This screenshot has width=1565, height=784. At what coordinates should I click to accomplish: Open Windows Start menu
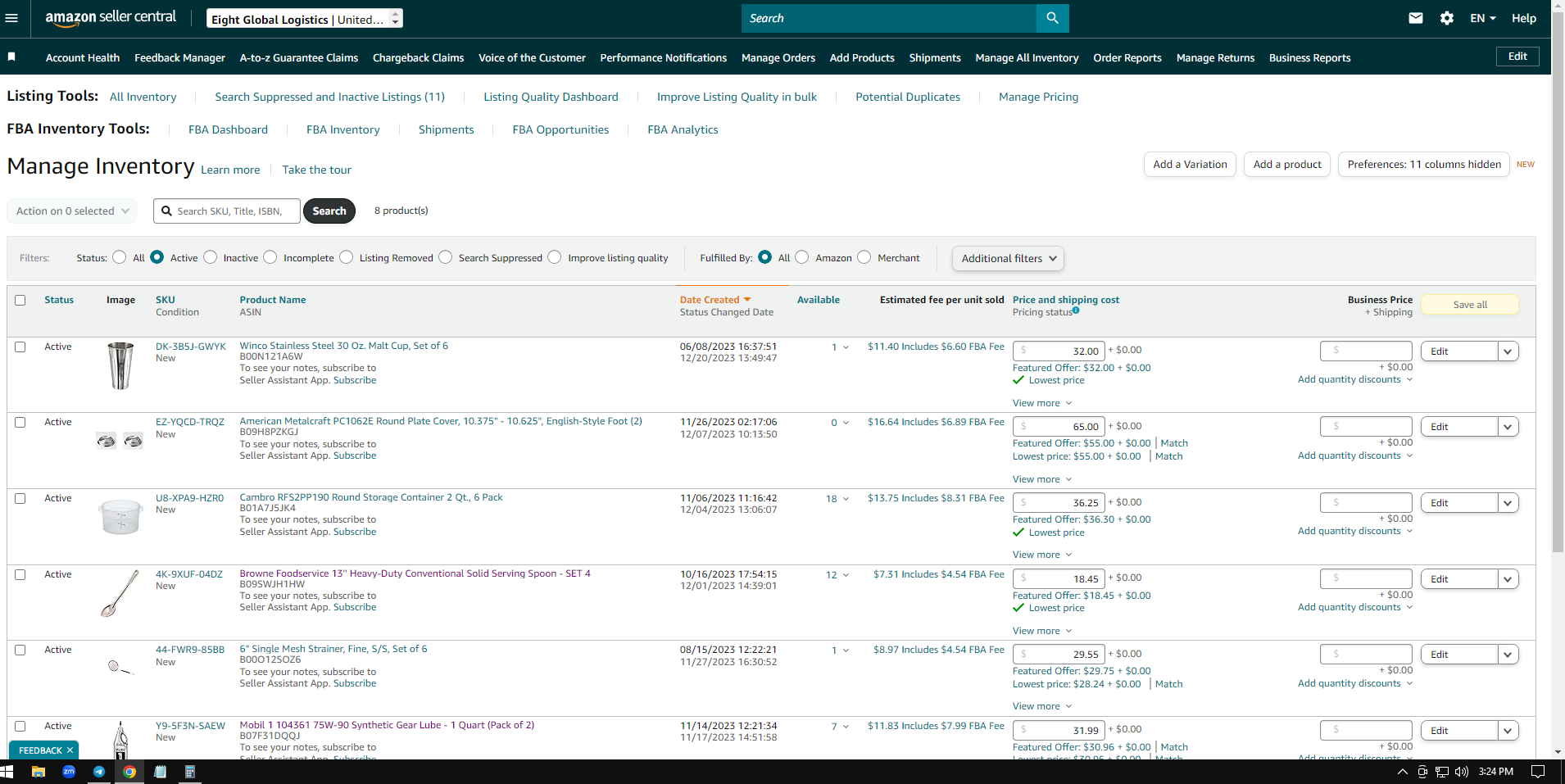click(x=7, y=772)
